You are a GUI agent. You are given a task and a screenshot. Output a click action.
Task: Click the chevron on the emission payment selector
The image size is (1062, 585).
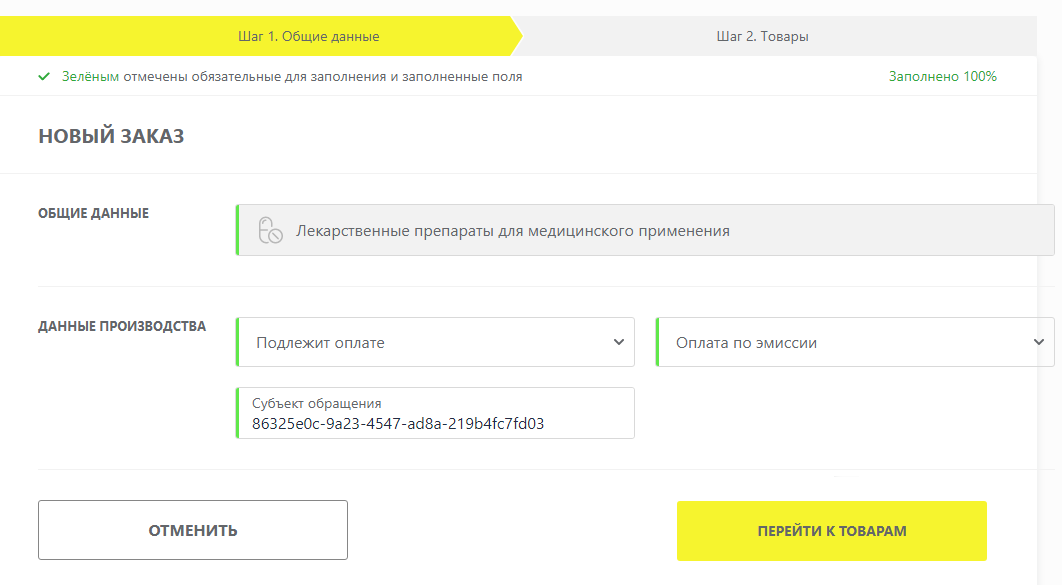pos(1040,341)
